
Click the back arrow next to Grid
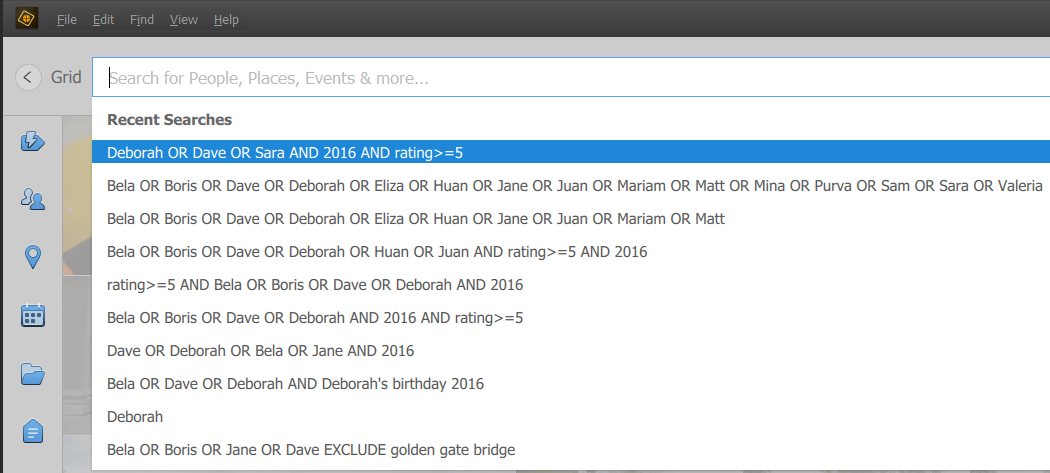[x=28, y=77]
